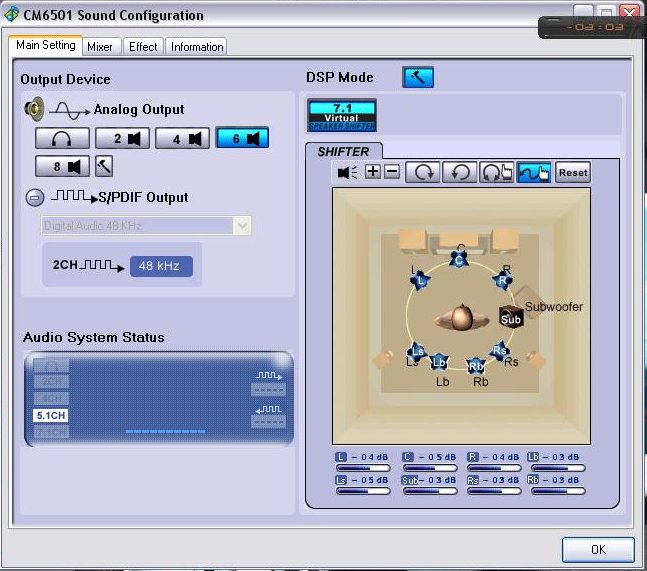The width and height of the screenshot is (647, 571).
Task: Select the Rb back speaker icon
Action: tap(475, 366)
